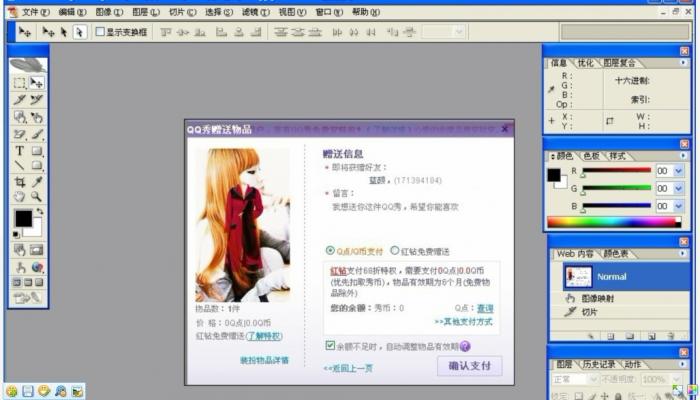Image resolution: width=700 pixels, height=400 pixels.
Task: Enable the 显示变换框 checkbox
Action: point(100,32)
